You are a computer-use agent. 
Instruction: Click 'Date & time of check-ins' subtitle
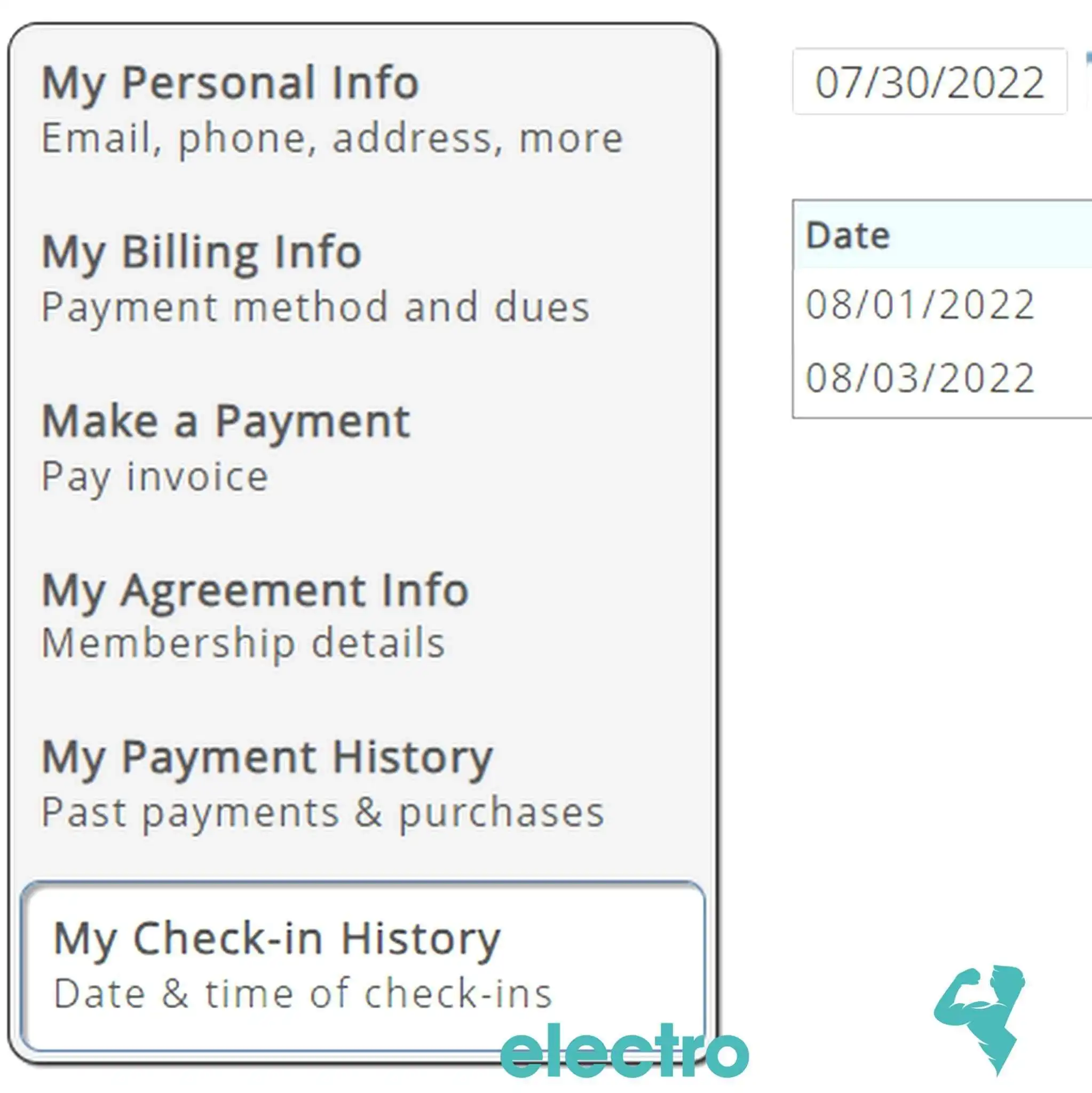[x=303, y=994]
